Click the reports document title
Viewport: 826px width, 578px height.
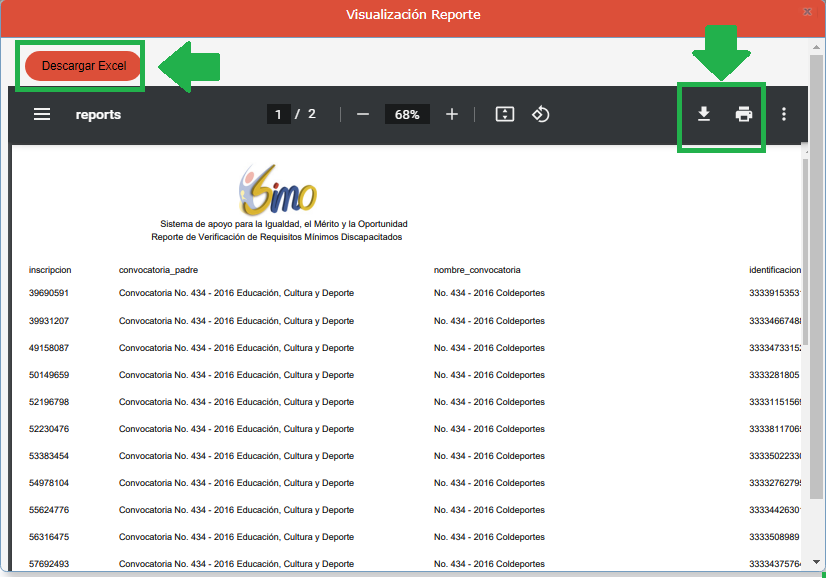(98, 114)
